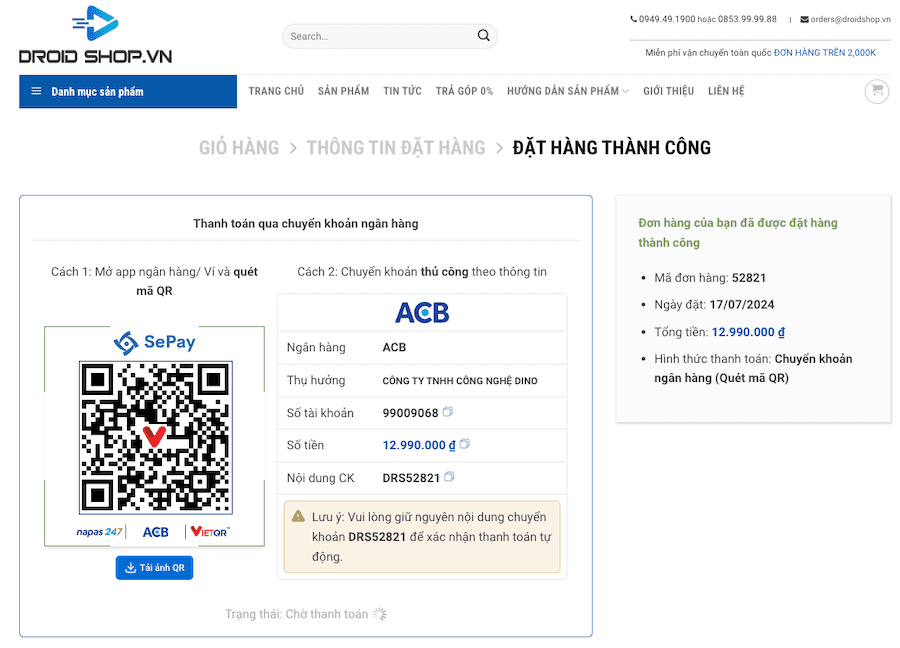Click the Cách 1 quét mã QR heading
This screenshot has height=648, width=900.
point(154,281)
